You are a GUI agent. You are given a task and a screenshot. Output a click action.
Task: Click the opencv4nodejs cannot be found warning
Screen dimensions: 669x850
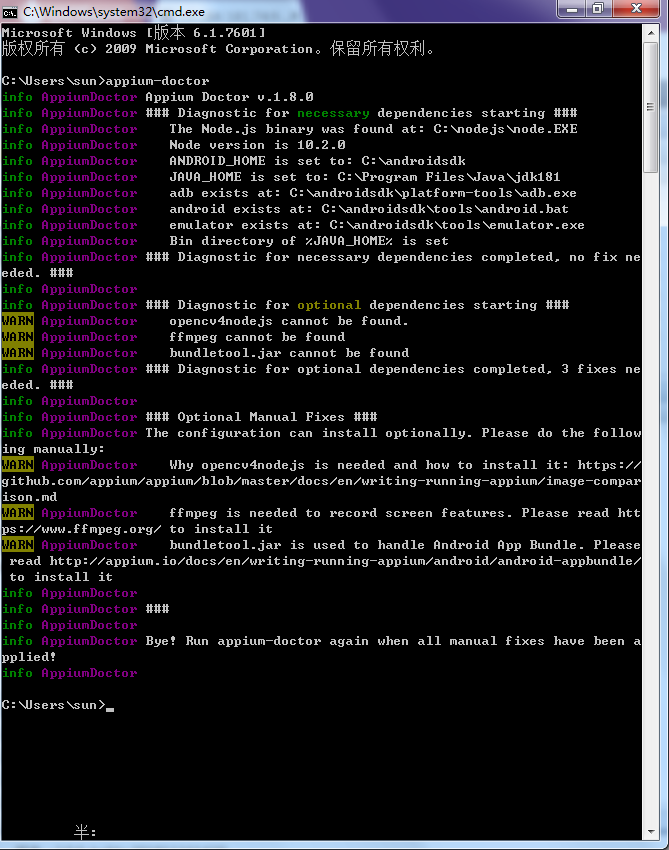point(289,321)
